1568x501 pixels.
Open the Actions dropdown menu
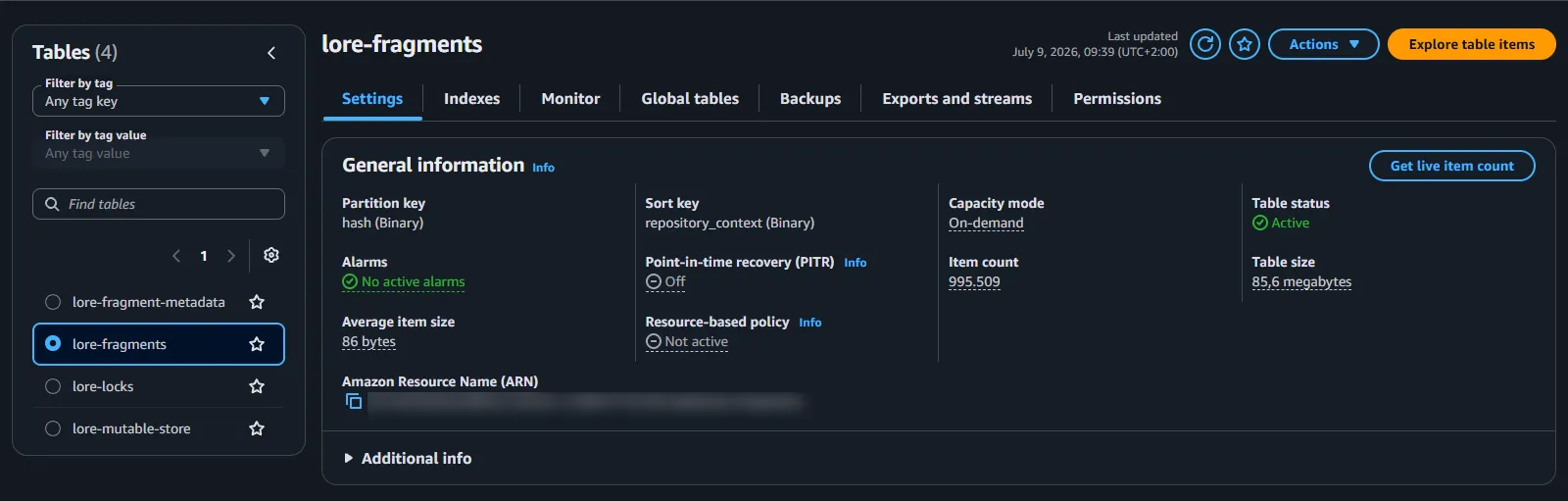[1323, 44]
